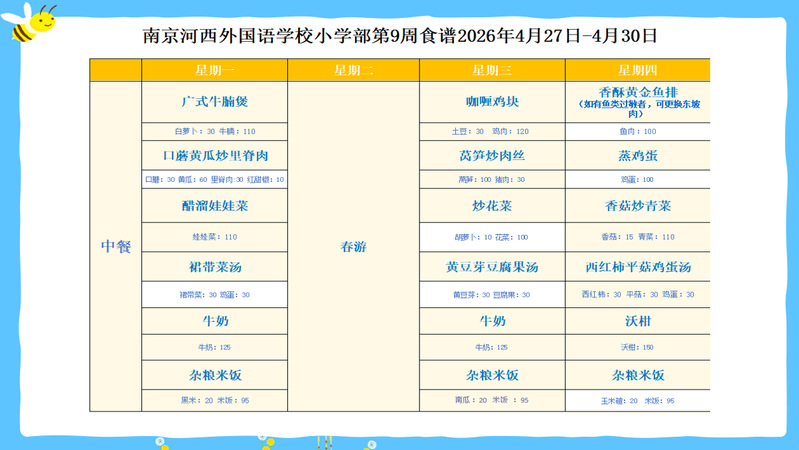The height and width of the screenshot is (450, 799).
Task: Select the 沃柑 cell under Thursday
Action: (x=637, y=321)
